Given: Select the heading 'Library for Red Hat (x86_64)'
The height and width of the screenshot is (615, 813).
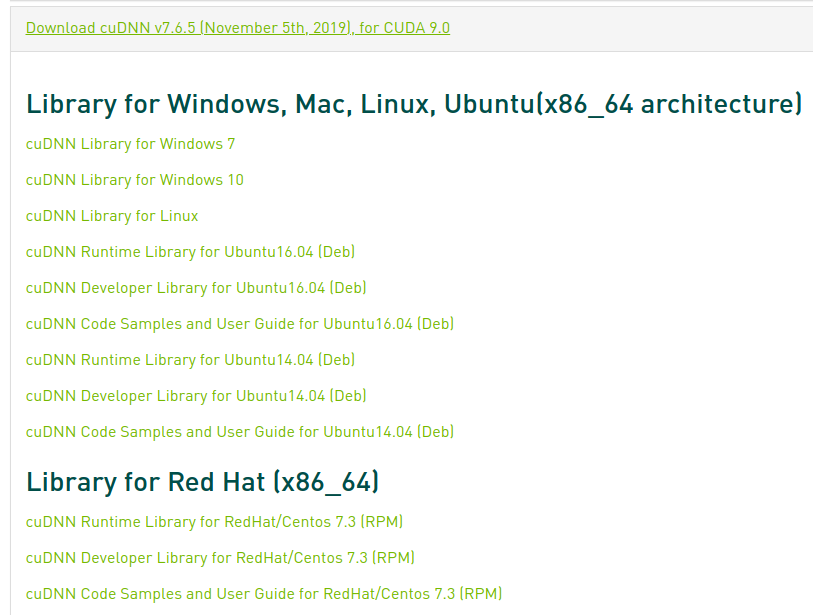Looking at the screenshot, I should (x=203, y=482).
